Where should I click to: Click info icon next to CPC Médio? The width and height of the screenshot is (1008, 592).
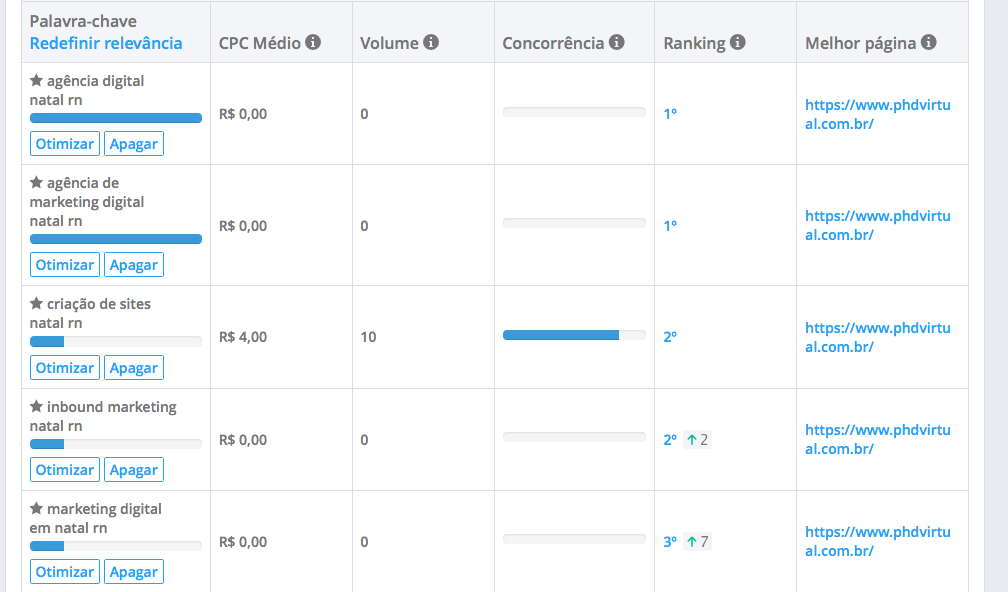[313, 42]
